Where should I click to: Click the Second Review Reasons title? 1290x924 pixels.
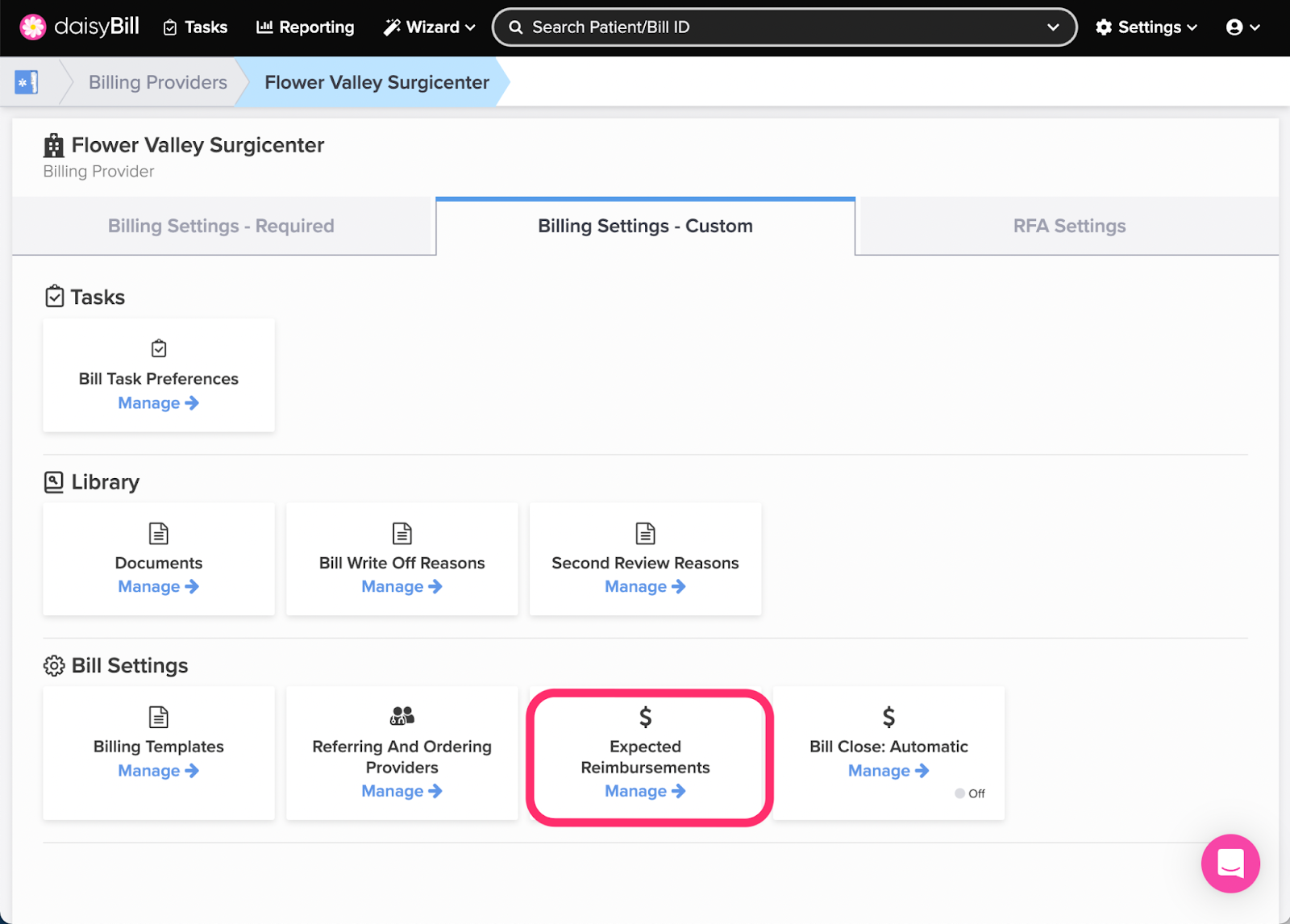pos(646,563)
